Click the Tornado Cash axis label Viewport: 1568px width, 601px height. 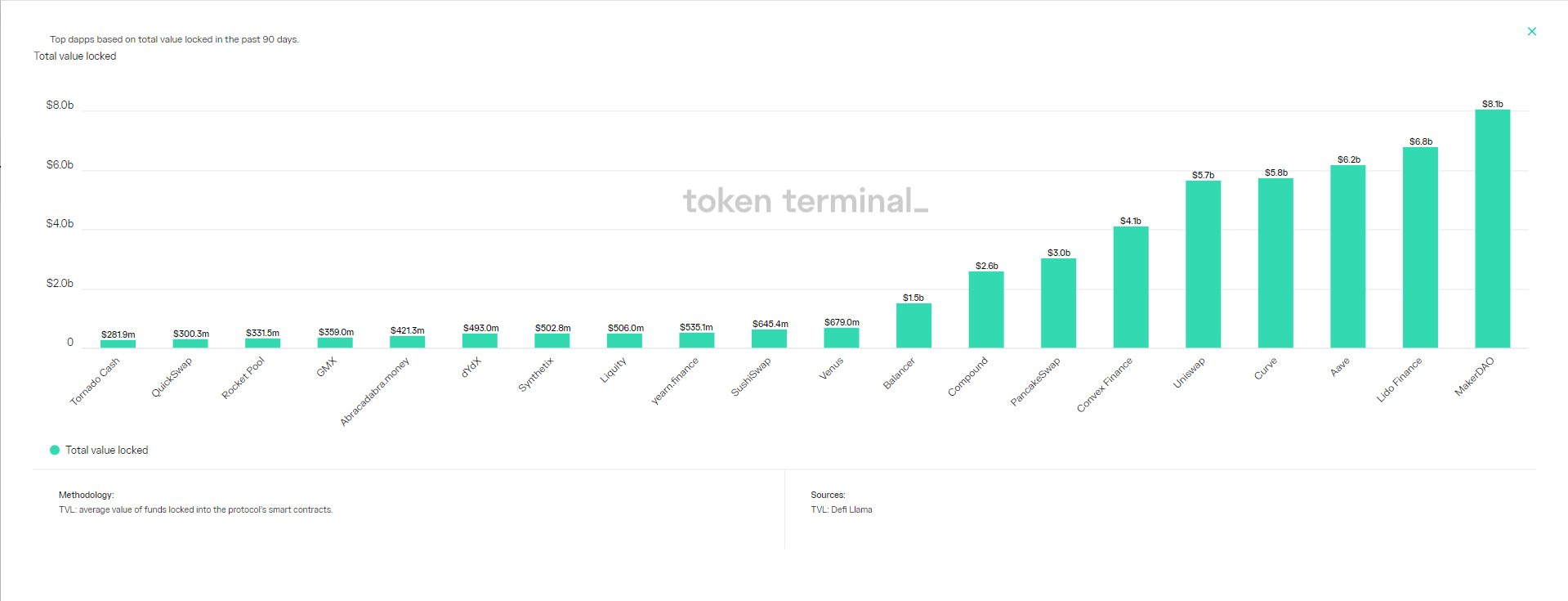[95, 381]
